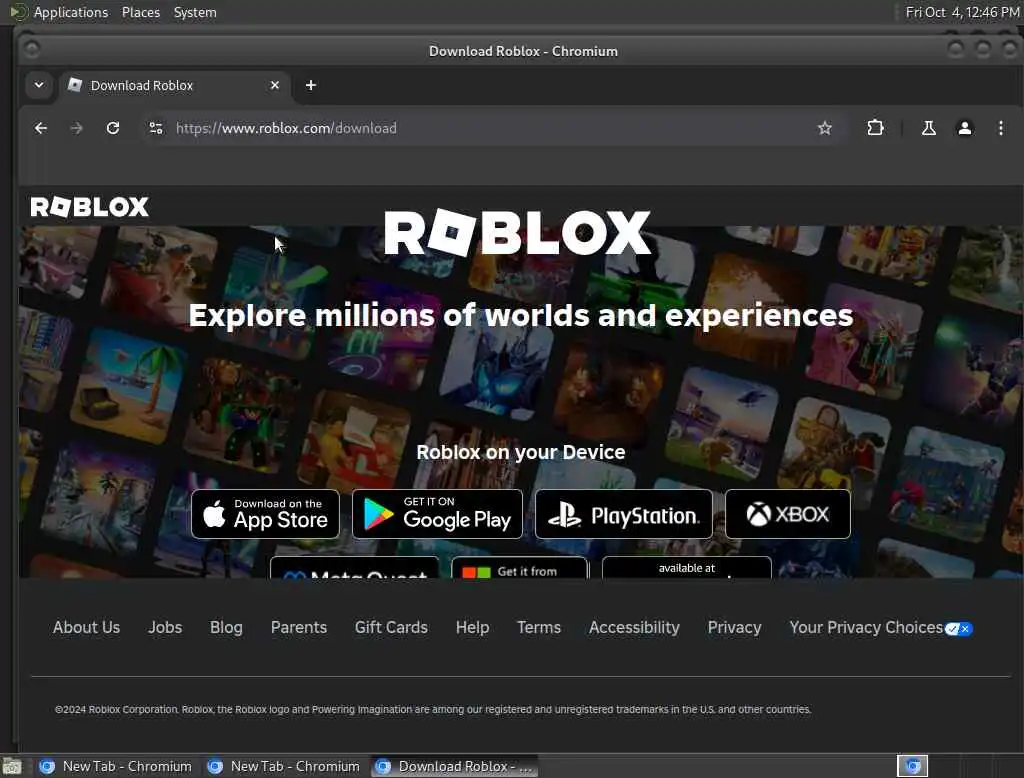1024x778 pixels.
Task: Switch to second New Tab - Chromium taskbar window
Action: pyautogui.click(x=283, y=766)
